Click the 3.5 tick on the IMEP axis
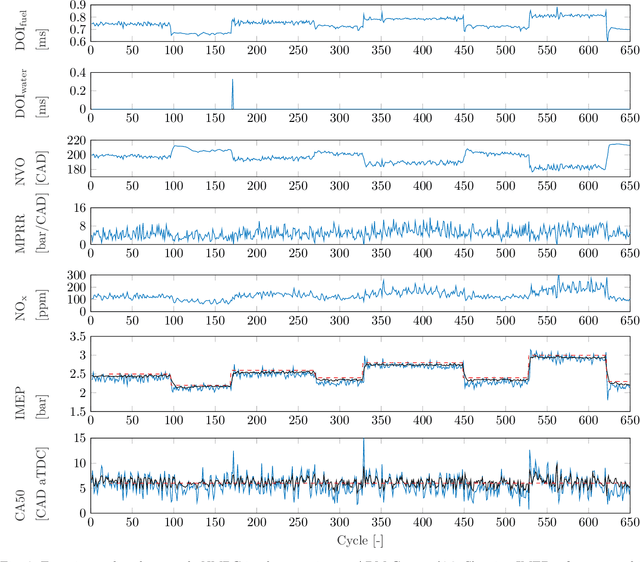Viewport: 640px width, 562px height. point(78,337)
